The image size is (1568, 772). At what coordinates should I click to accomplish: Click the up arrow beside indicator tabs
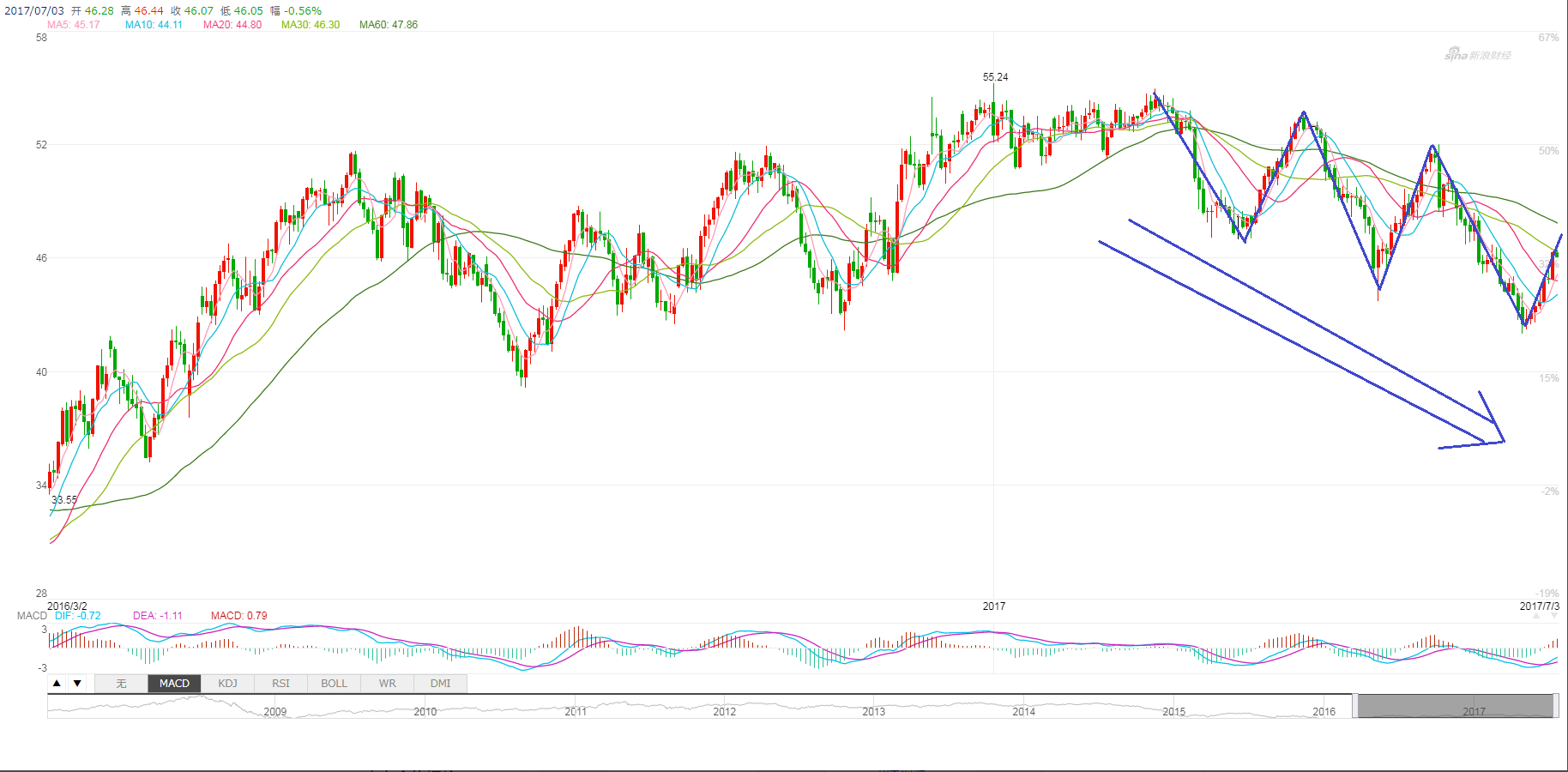coord(57,684)
